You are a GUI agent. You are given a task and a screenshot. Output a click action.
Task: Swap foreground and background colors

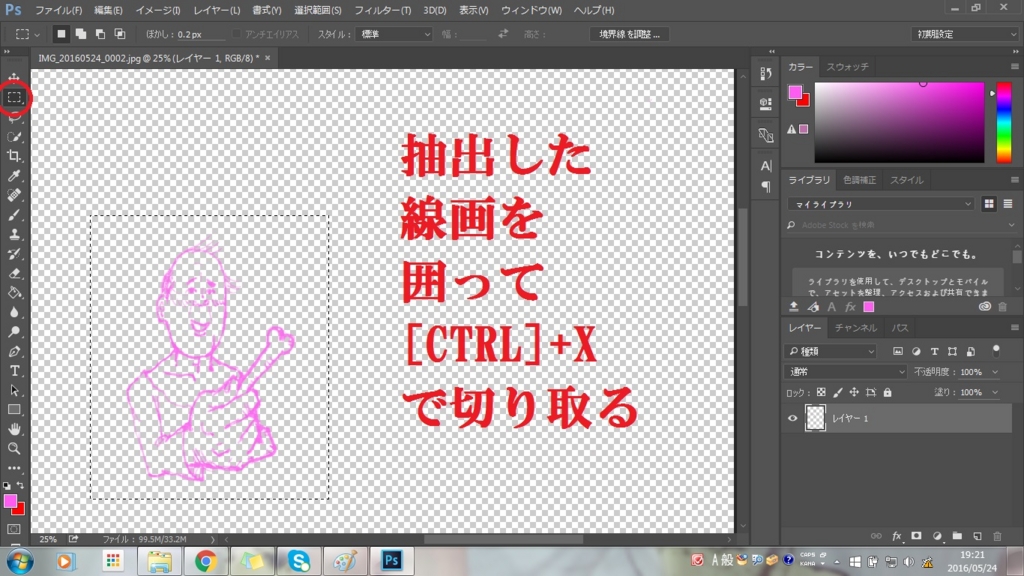(20, 485)
